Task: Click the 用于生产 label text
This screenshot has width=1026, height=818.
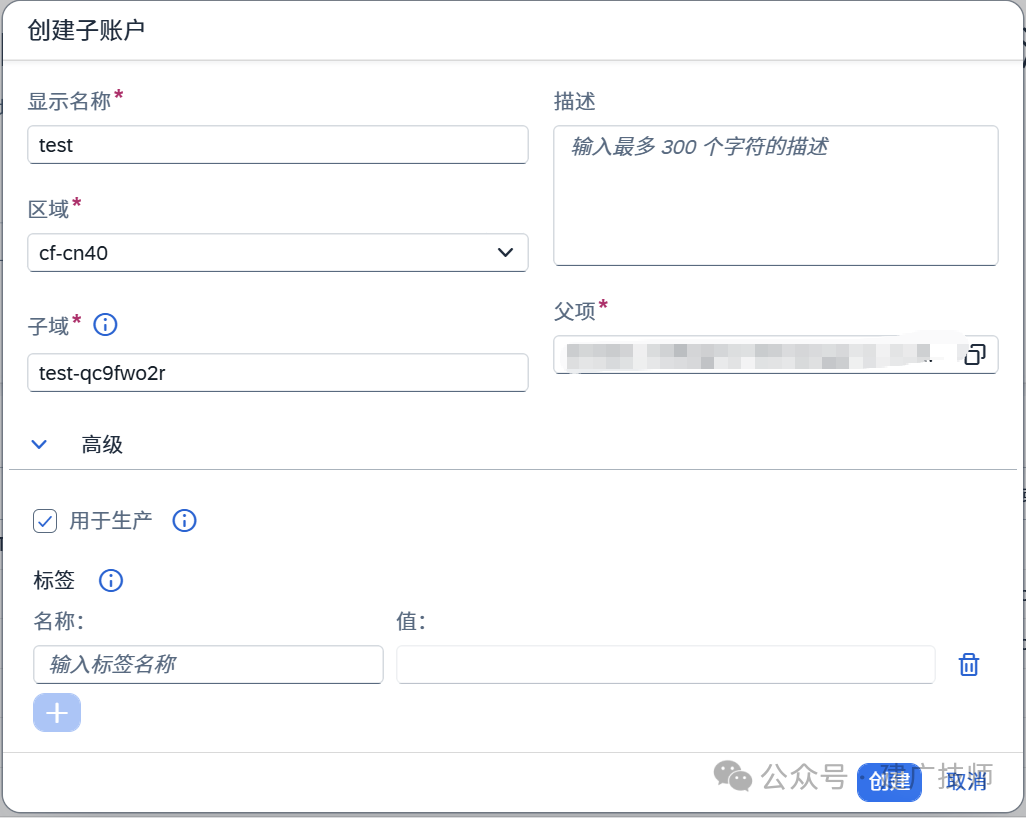Action: (111, 521)
